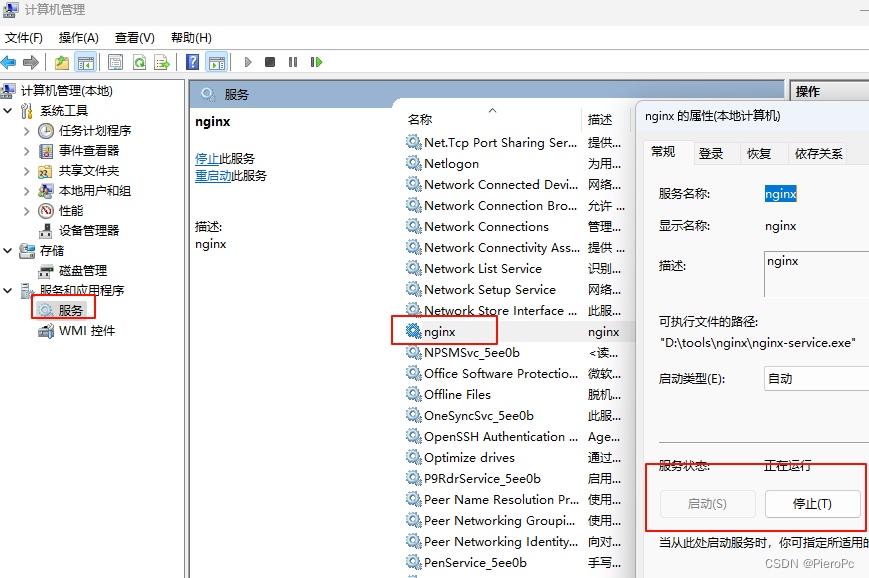The width and height of the screenshot is (869, 578).
Task: Click the 停止(T) button in the dialog
Action: click(x=813, y=503)
